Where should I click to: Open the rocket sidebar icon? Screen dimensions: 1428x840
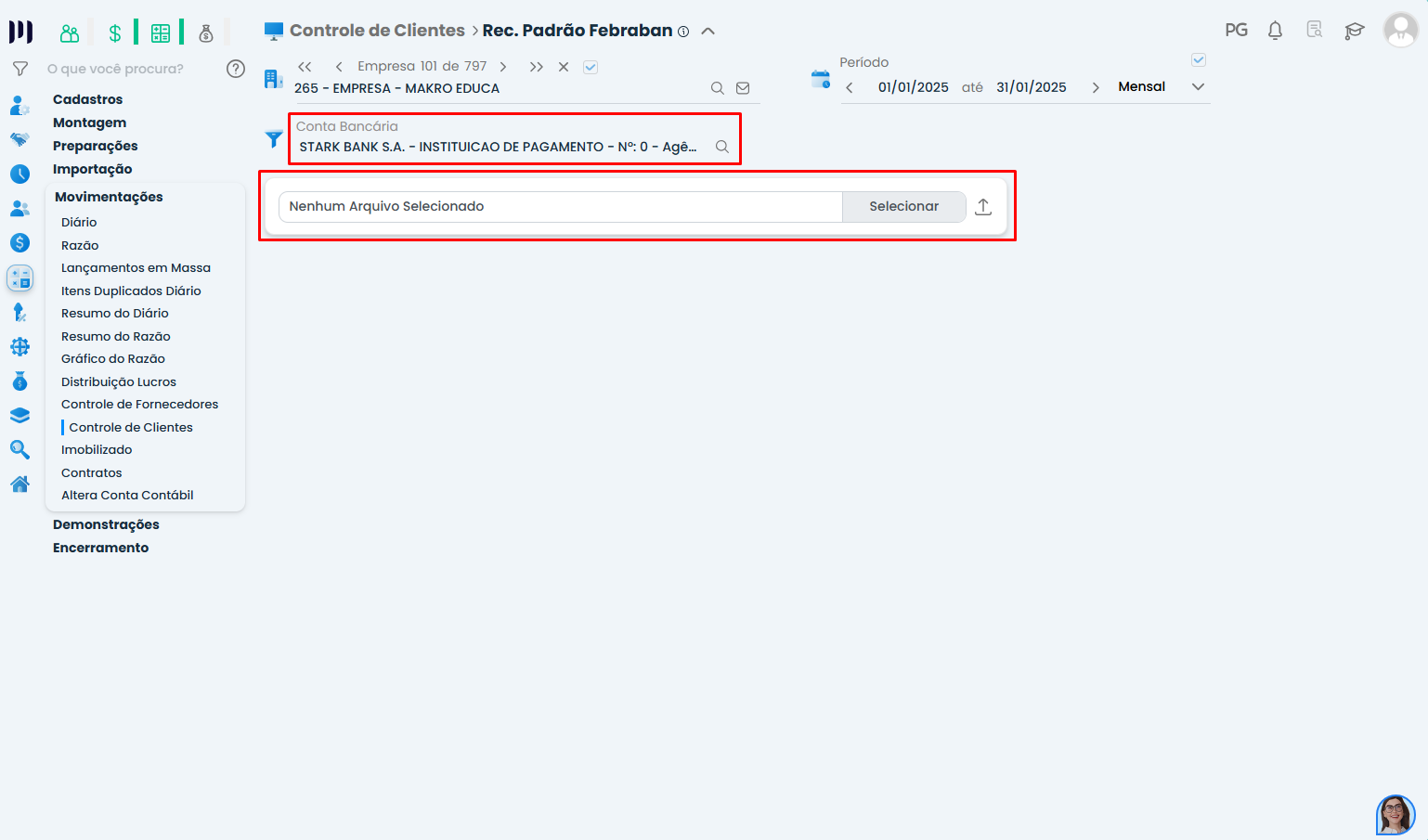[x=19, y=313]
